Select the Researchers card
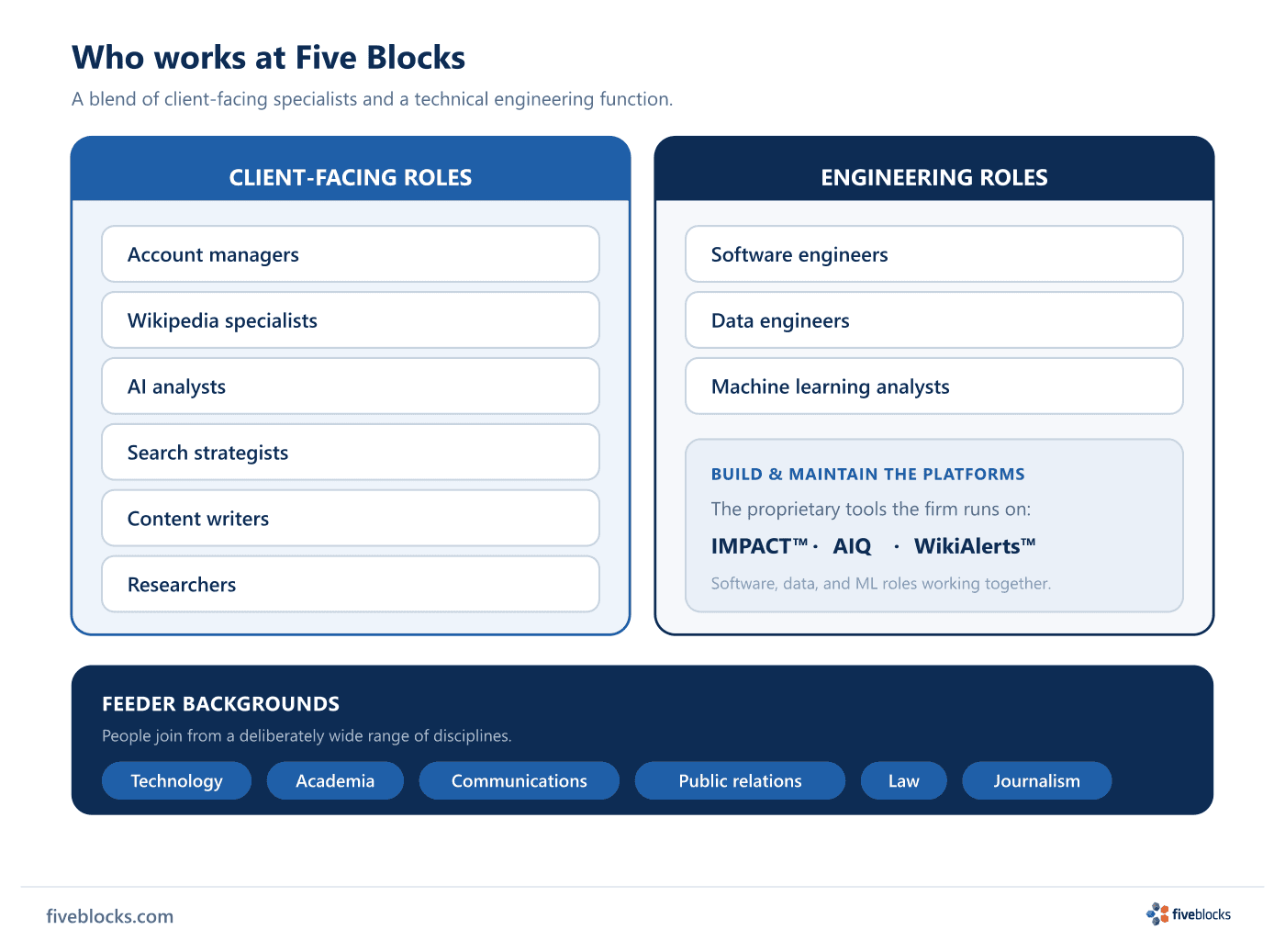The width and height of the screenshot is (1285, 952). [x=351, y=585]
